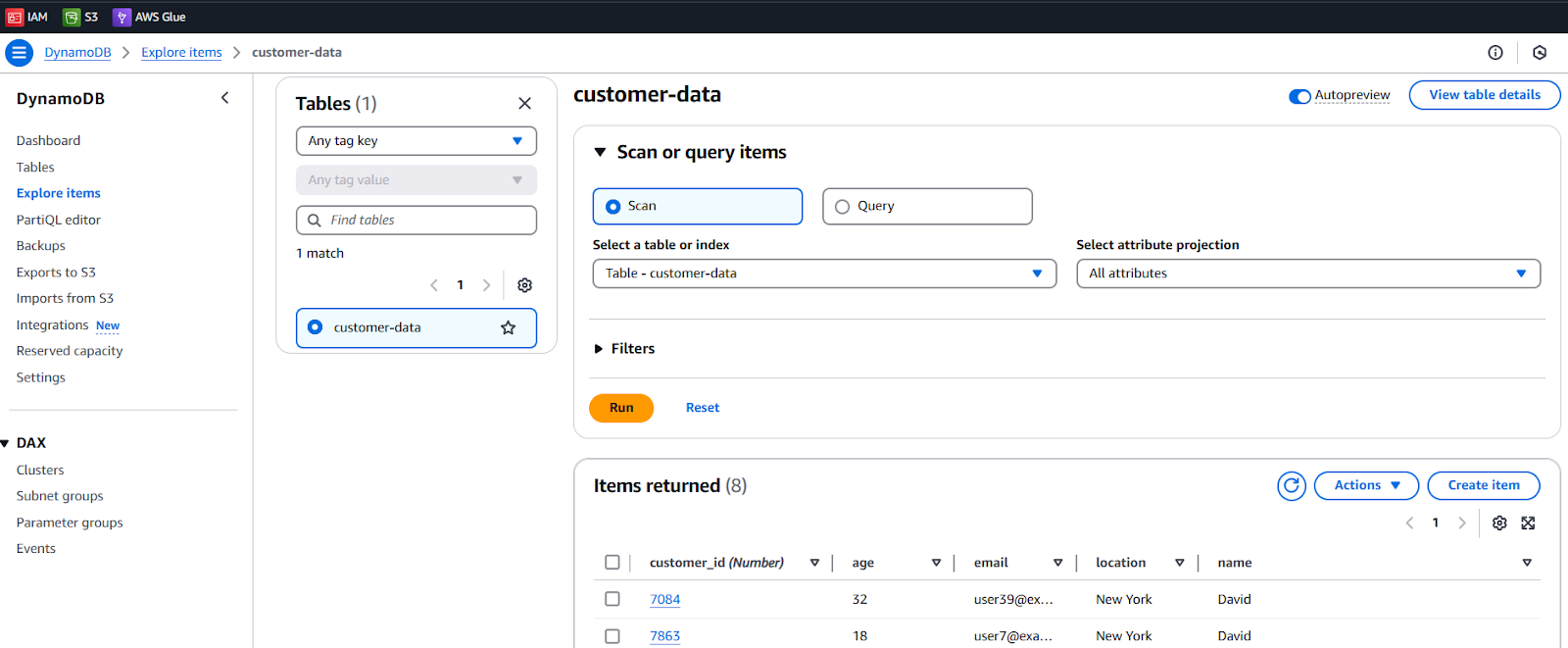Click the View table details button
1568x648 pixels.
1485,95
